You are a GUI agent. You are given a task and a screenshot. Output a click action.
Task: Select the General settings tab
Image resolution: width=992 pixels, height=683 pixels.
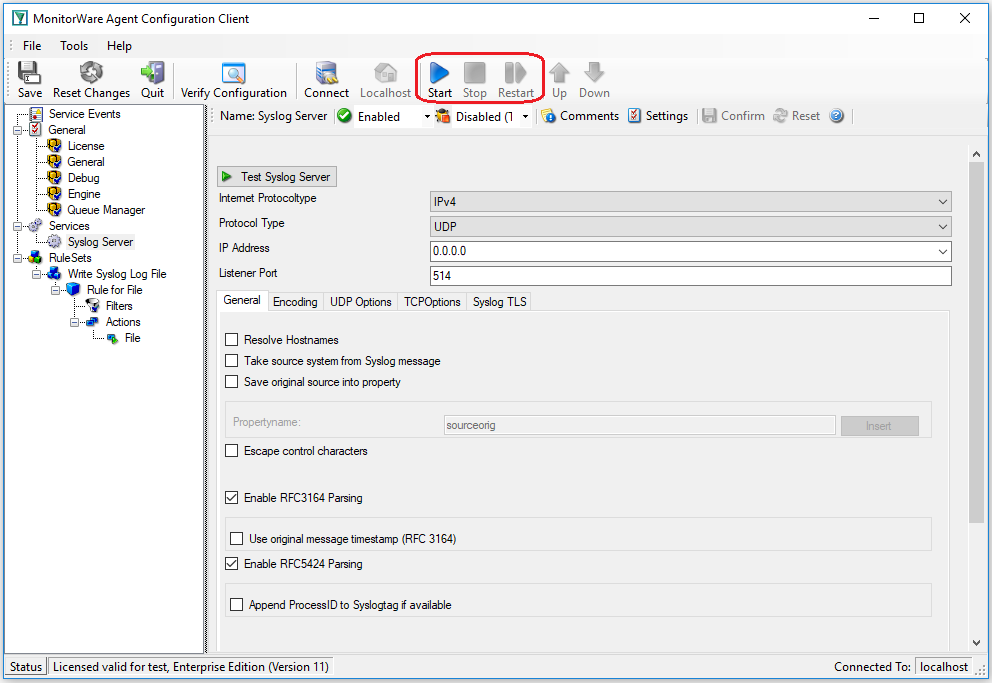click(x=242, y=300)
